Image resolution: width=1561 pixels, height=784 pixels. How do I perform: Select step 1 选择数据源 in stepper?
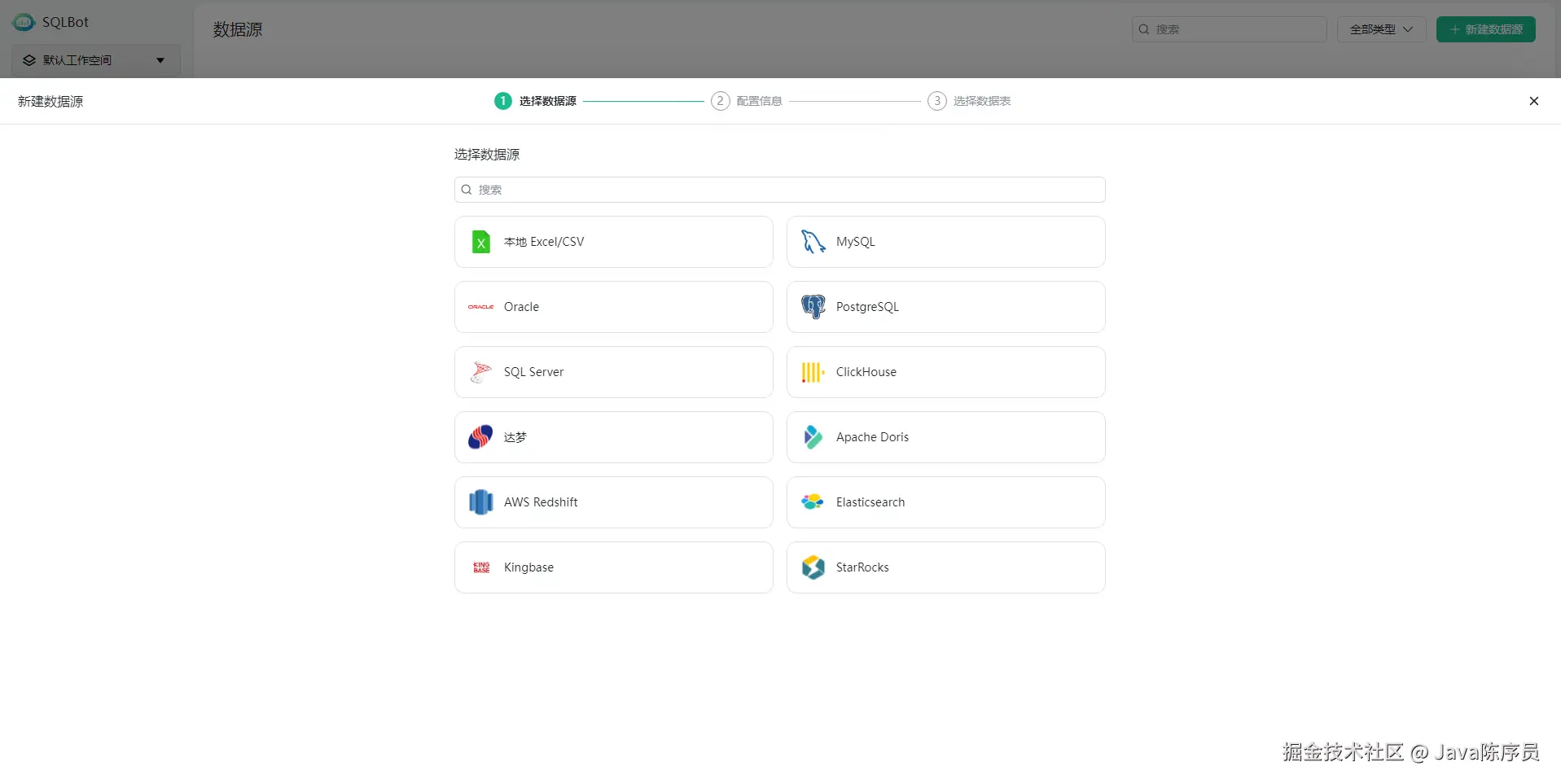(535, 101)
